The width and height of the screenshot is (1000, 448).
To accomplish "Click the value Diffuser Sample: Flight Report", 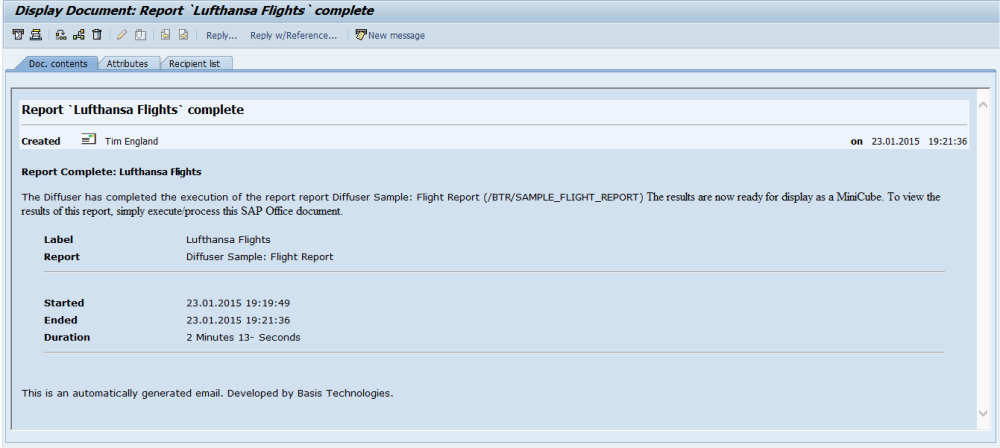I will [260, 257].
